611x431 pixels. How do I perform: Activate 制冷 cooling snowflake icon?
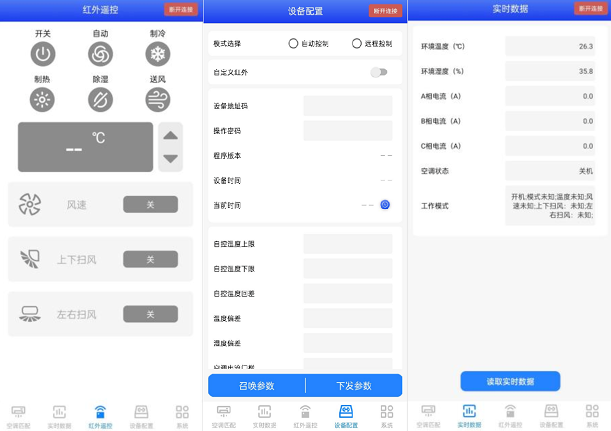158,54
